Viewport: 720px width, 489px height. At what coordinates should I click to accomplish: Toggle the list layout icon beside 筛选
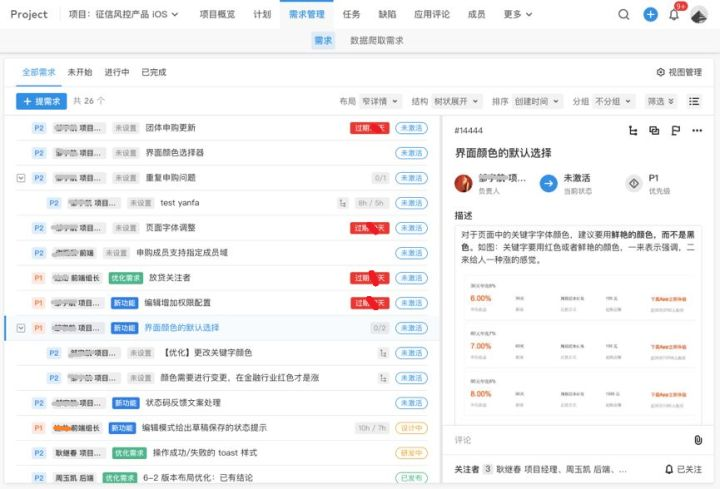694,101
